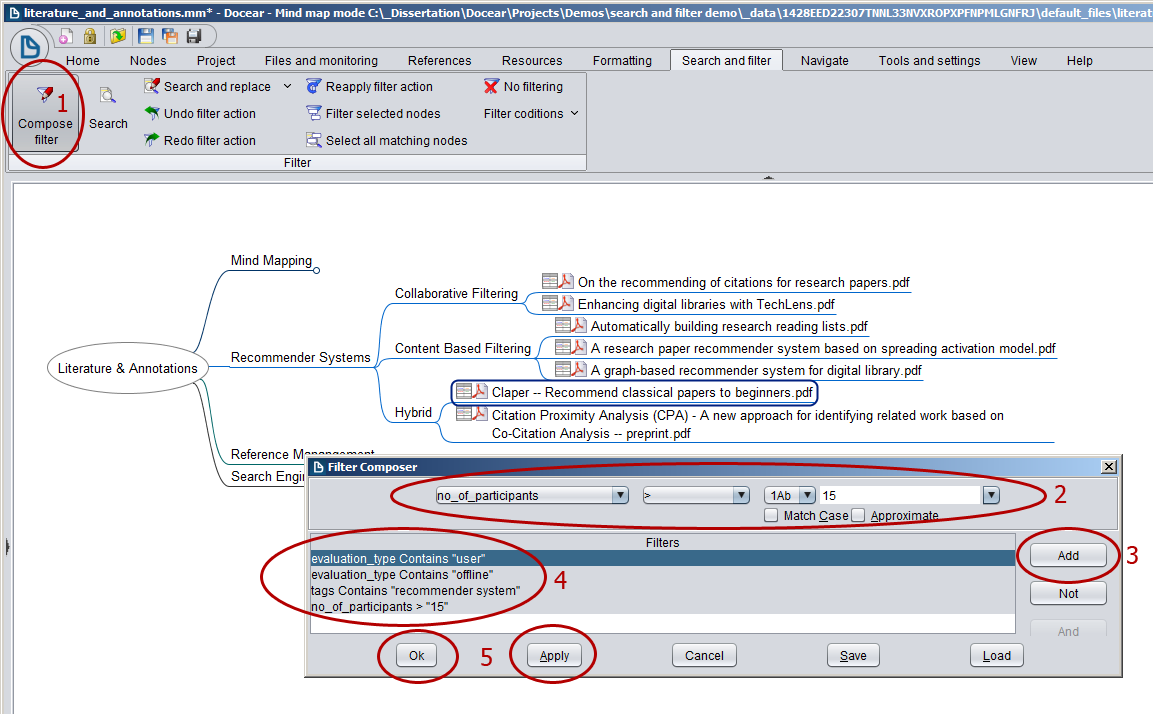Image resolution: width=1153 pixels, height=714 pixels.
Task: Click the new mind map document icon
Action: point(66,36)
